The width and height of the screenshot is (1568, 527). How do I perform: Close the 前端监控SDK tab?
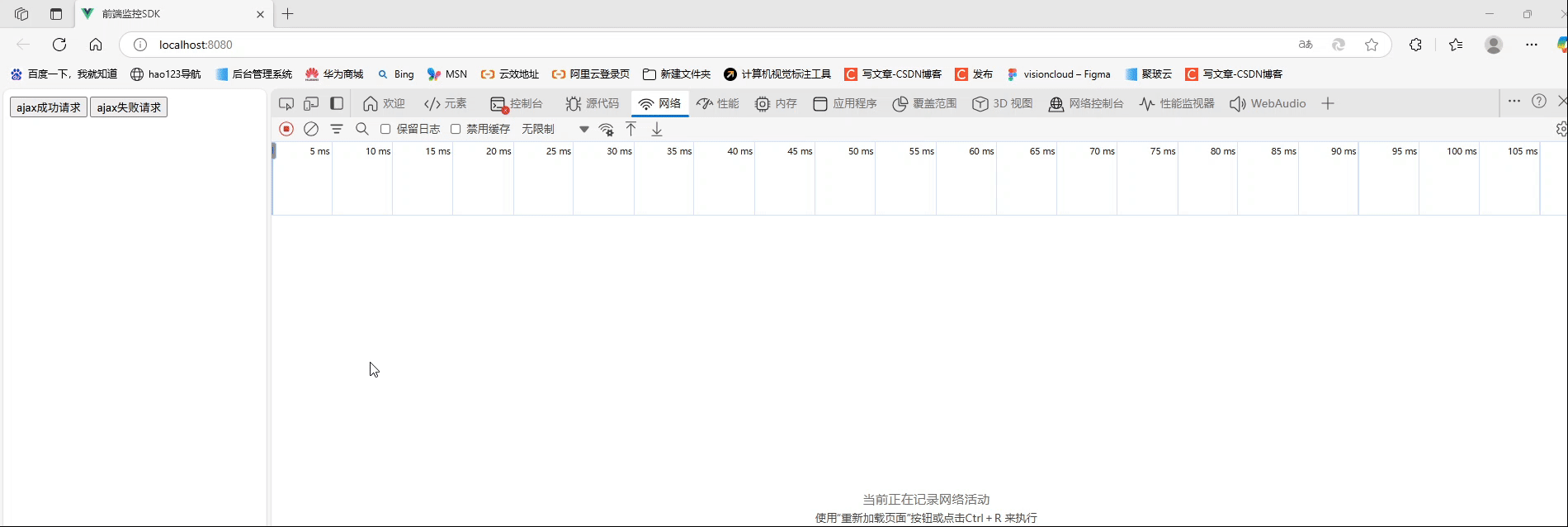coord(261,14)
